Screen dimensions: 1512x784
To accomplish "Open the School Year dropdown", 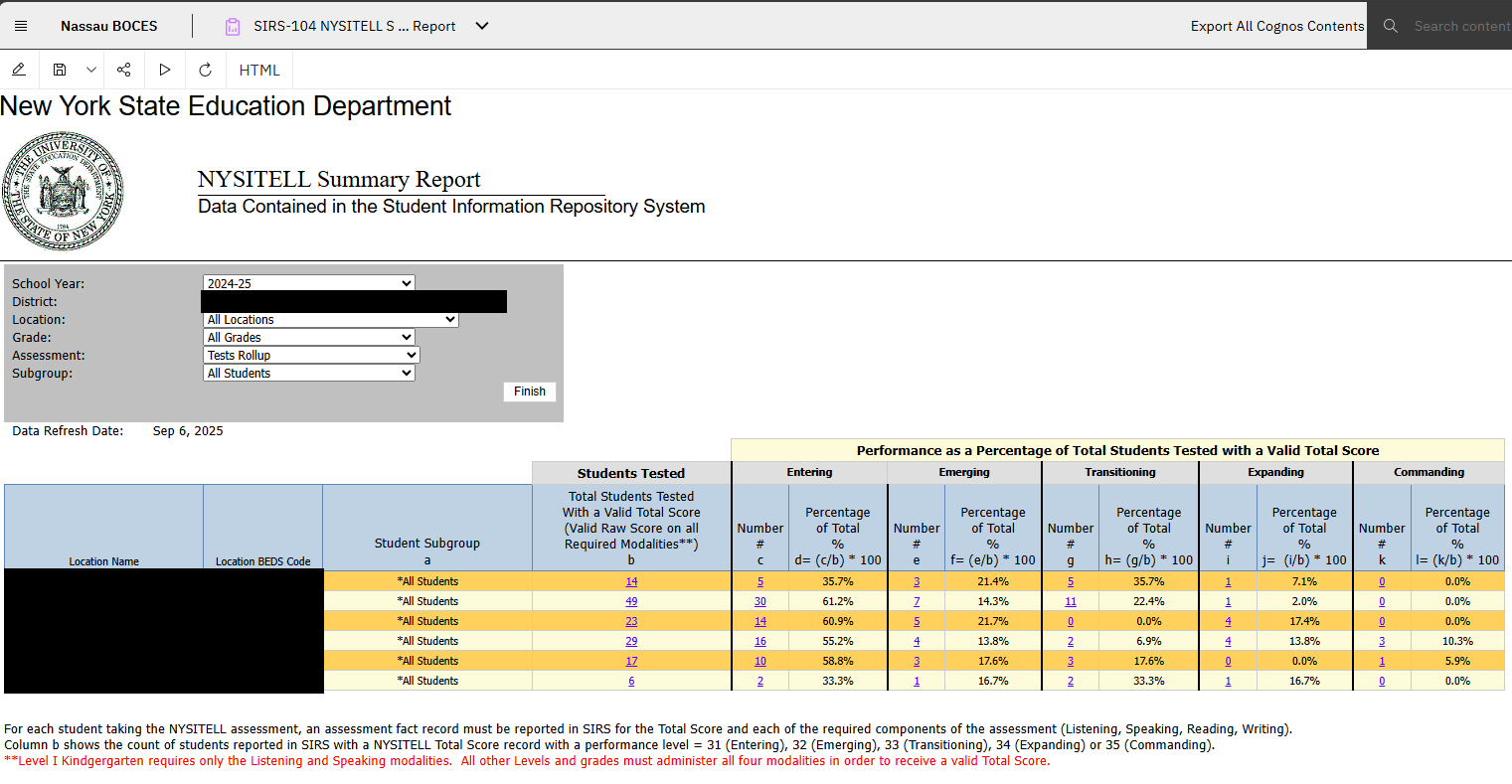I will (x=308, y=283).
